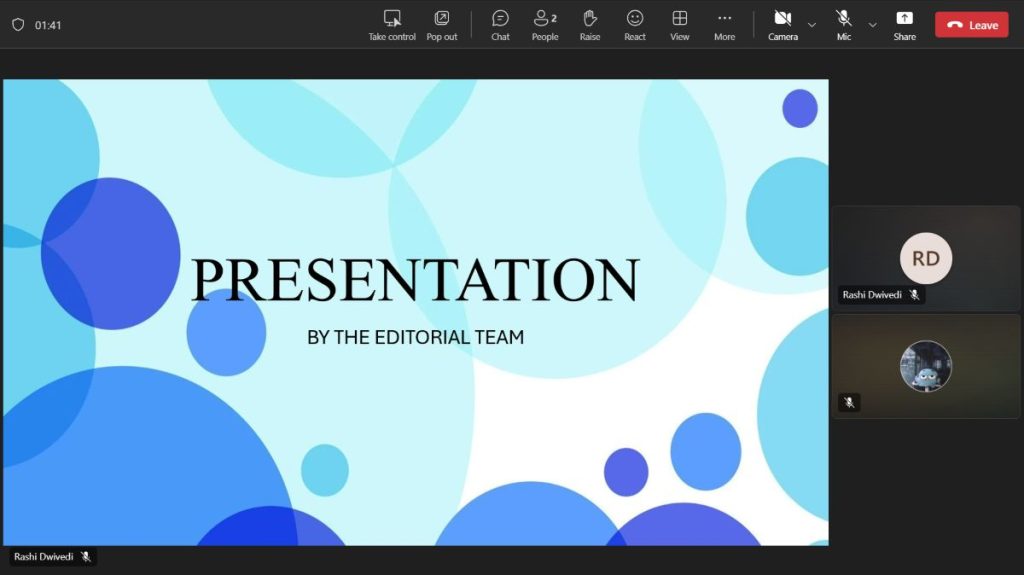Show the People participants list
Image resolution: width=1024 pixels, height=575 pixels.
point(545,25)
